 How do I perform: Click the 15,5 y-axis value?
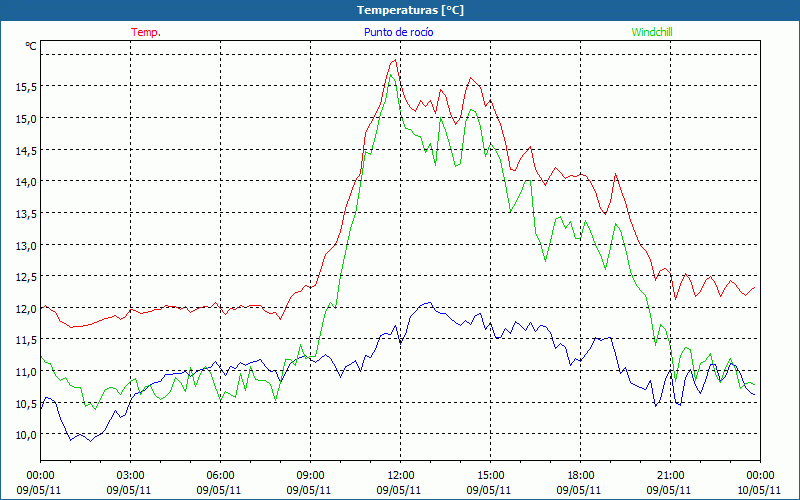click(x=26, y=87)
